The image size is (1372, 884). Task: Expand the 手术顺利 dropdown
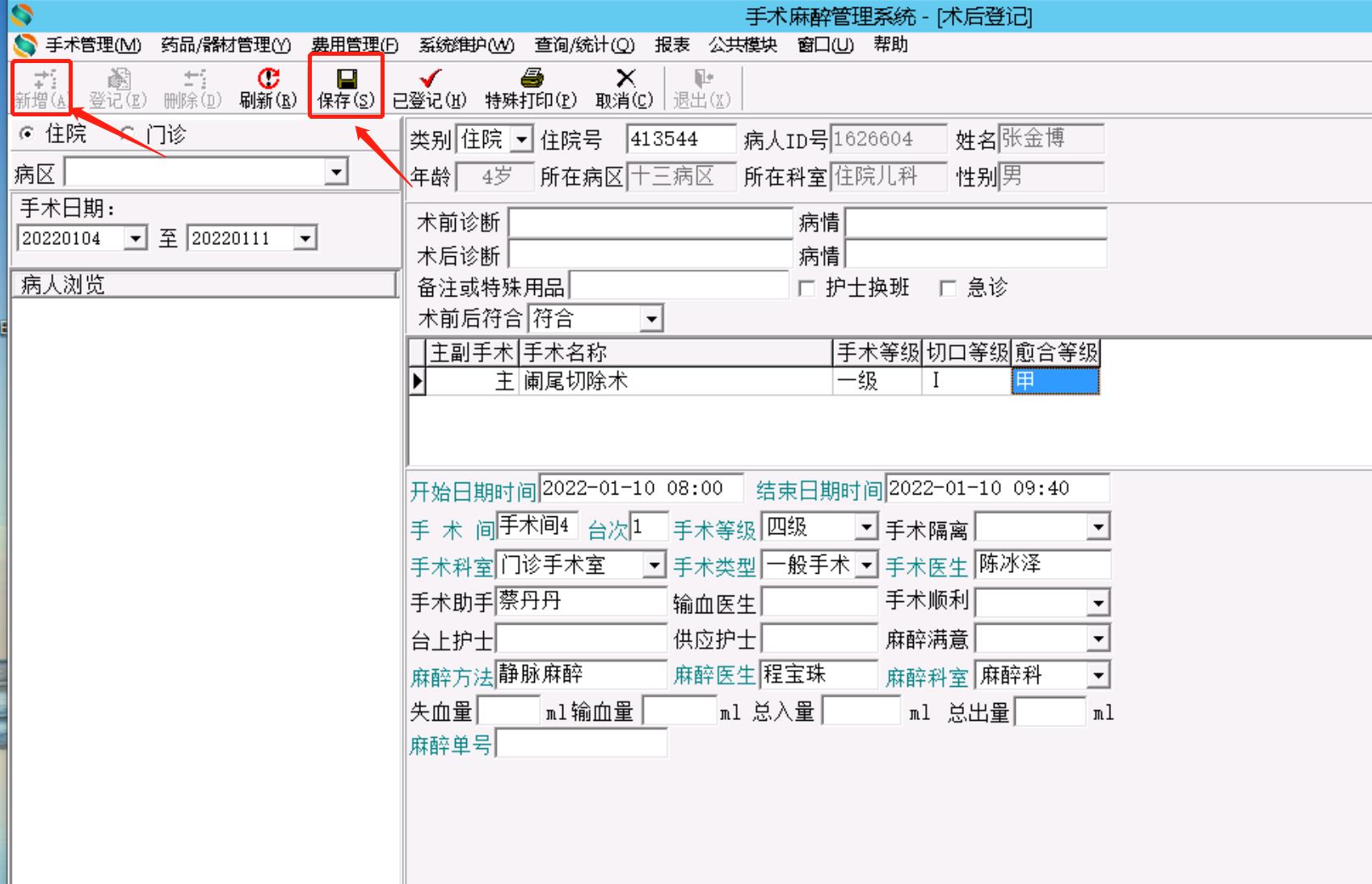1098,602
